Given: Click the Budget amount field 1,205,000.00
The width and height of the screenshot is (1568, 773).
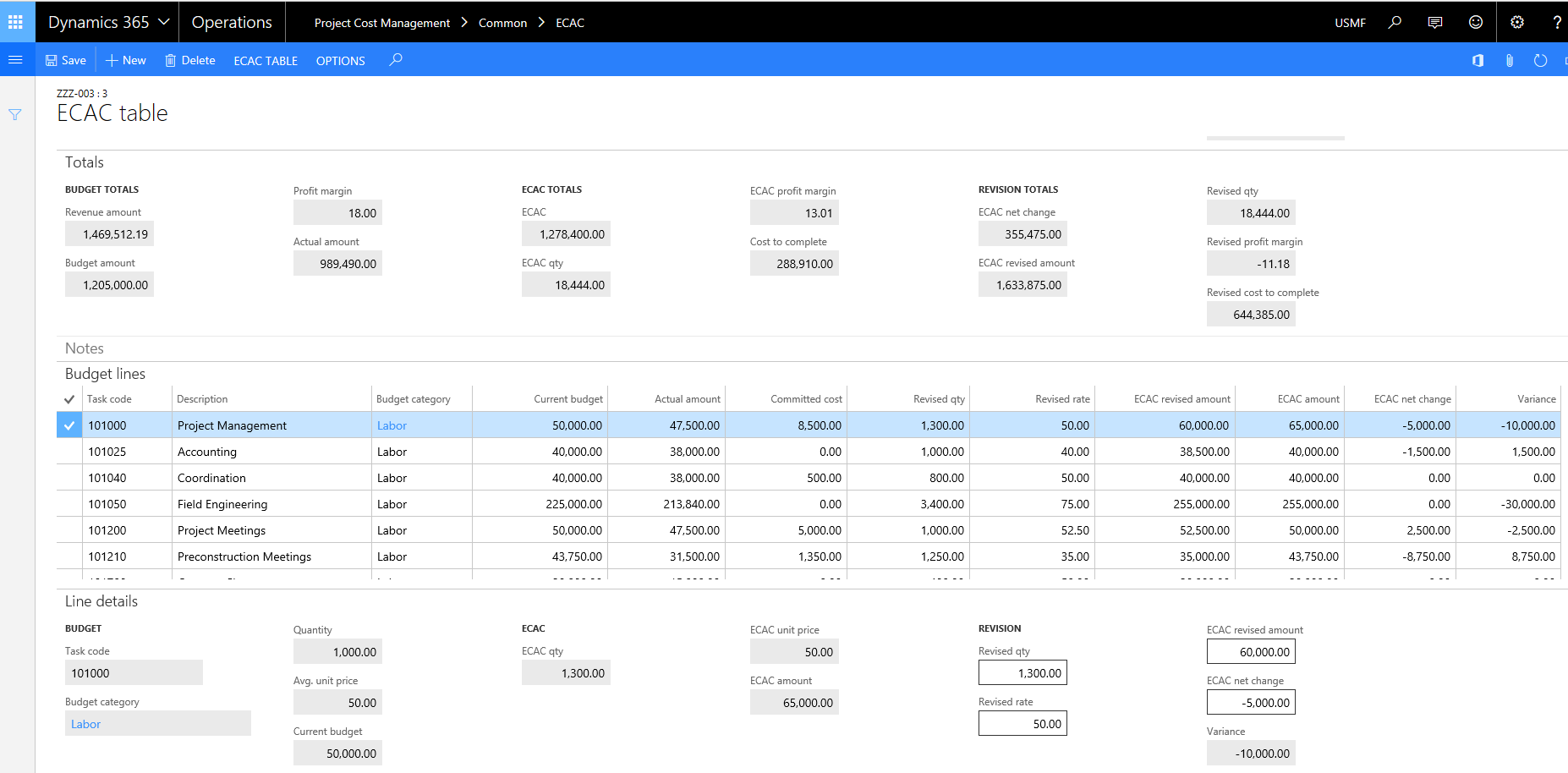Looking at the screenshot, I should tap(109, 285).
